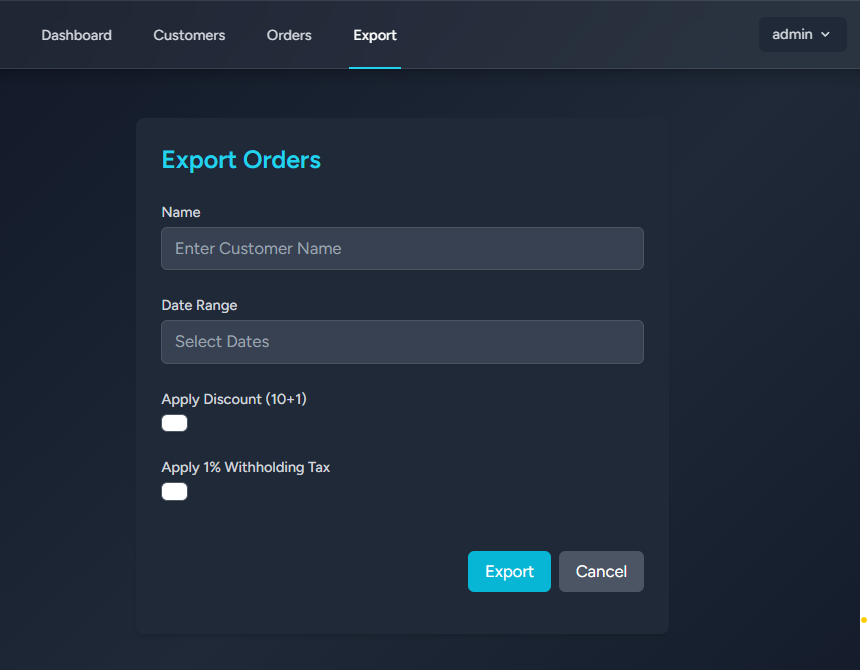Click the Name field label

pos(180,212)
